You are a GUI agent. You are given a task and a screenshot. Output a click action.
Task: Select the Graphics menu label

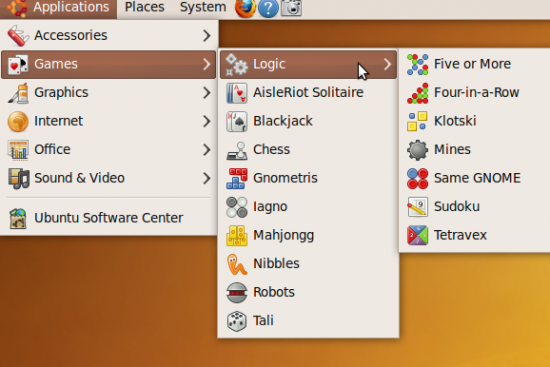point(61,93)
